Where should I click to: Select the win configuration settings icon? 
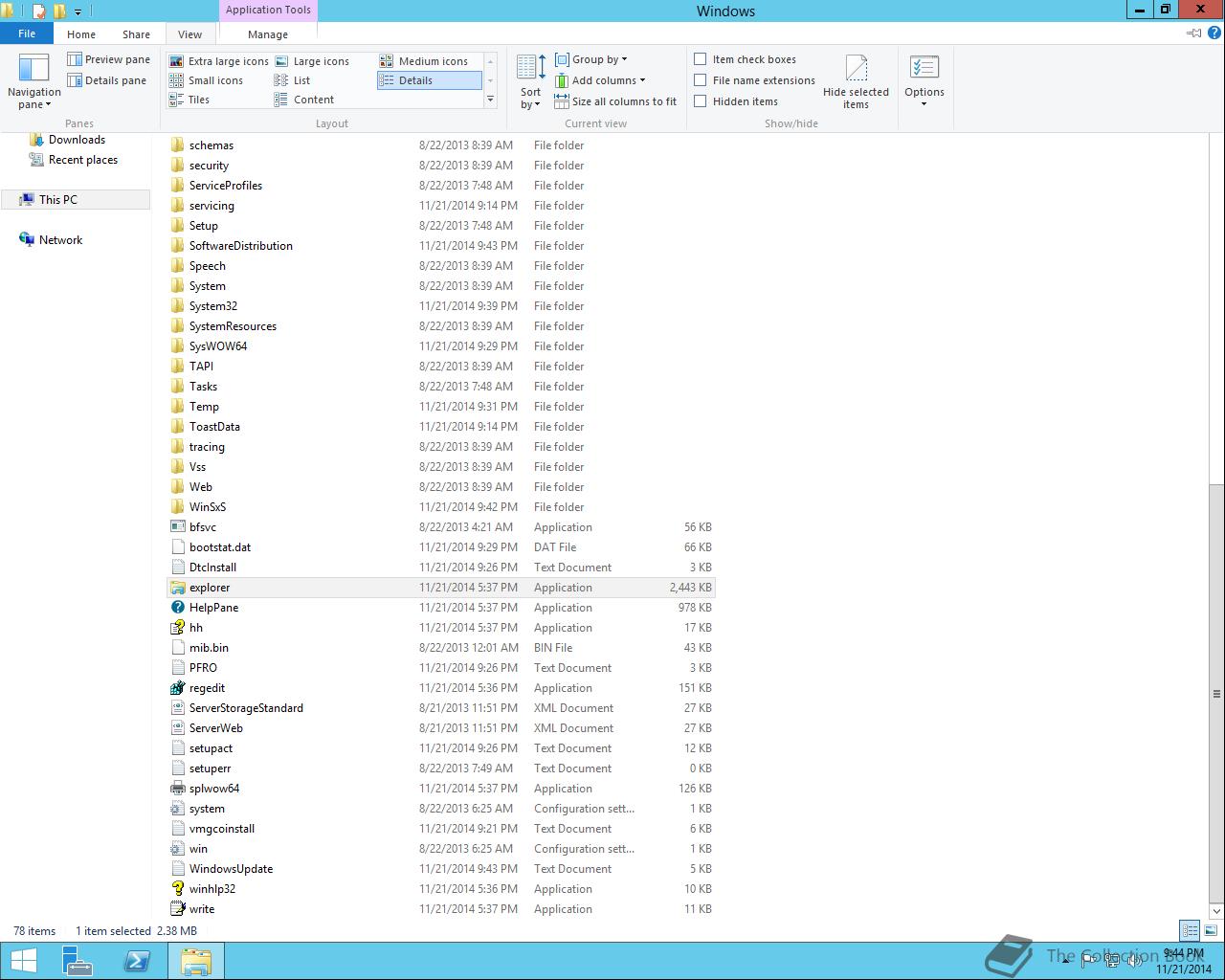(x=177, y=849)
